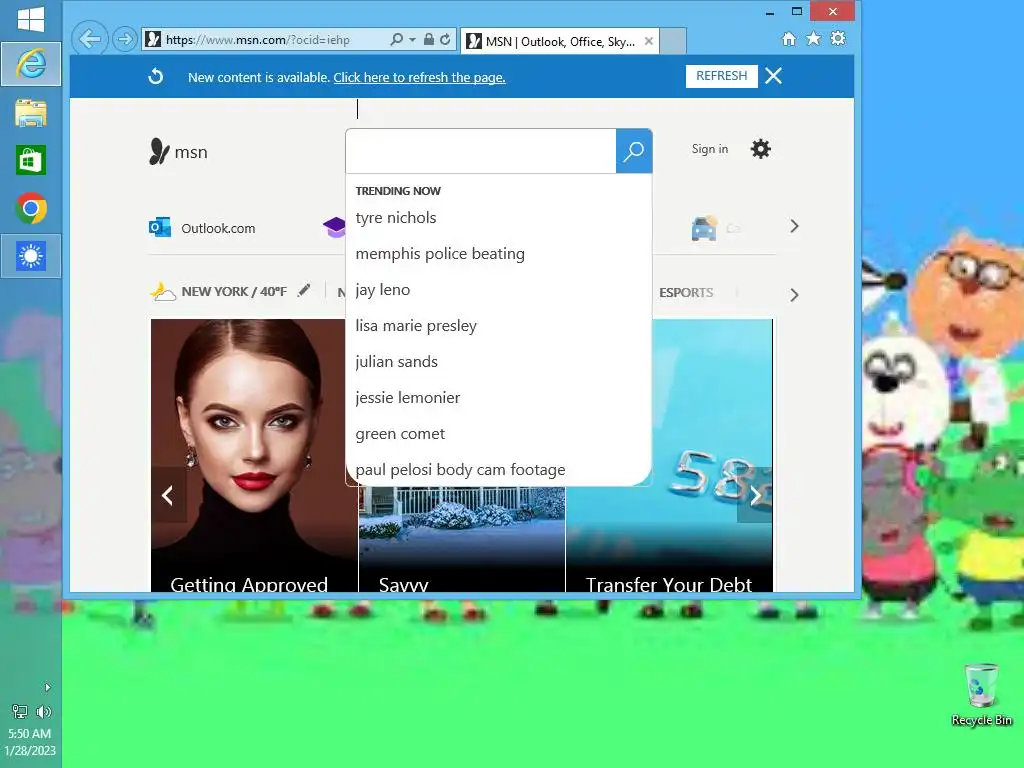Click the Windows Start button
This screenshot has width=1024, height=768.
click(31, 19)
